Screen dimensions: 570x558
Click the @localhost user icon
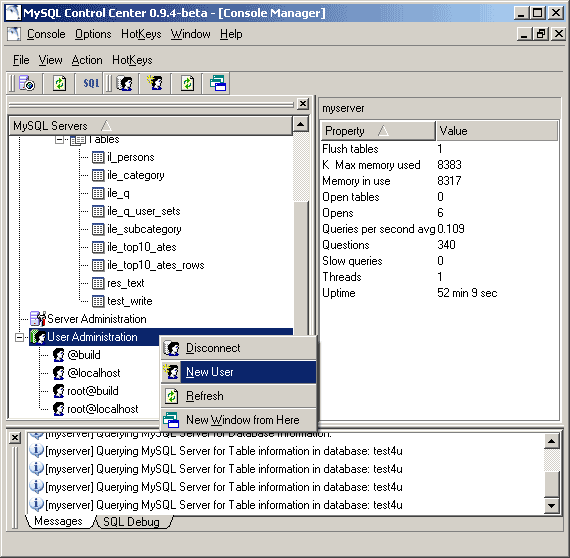tap(59, 373)
